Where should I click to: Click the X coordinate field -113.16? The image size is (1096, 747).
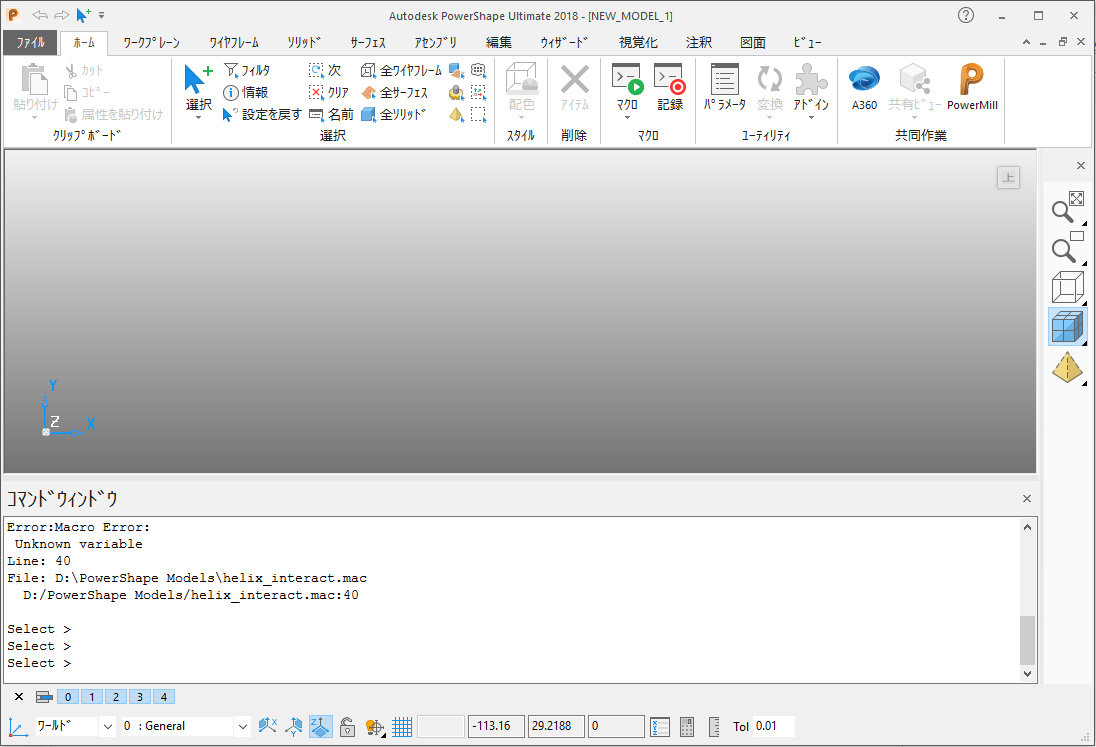tap(496, 727)
